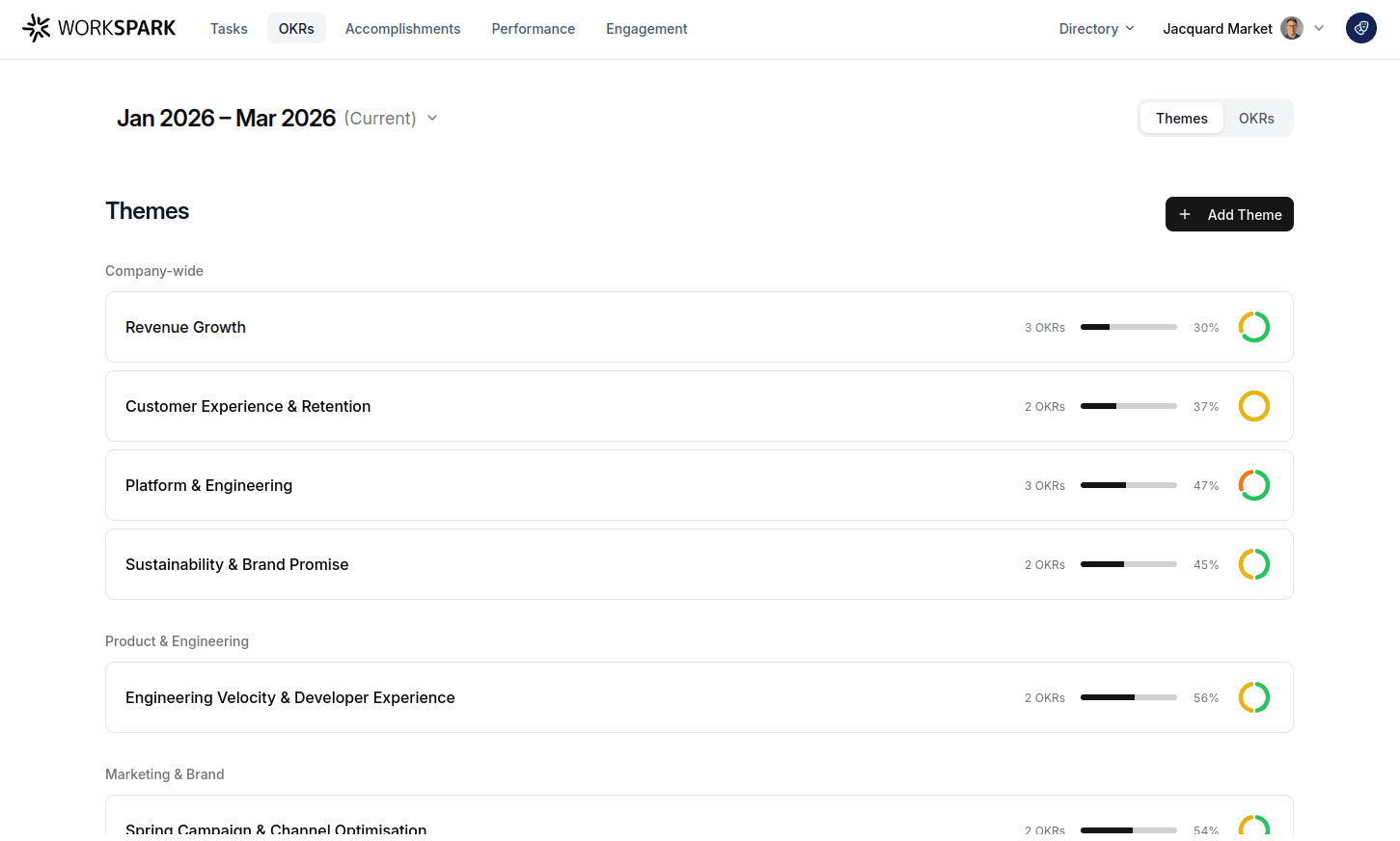Viewport: 1400px width, 841px height.
Task: Click the plus icon on Add Theme
Action: [x=1185, y=214]
